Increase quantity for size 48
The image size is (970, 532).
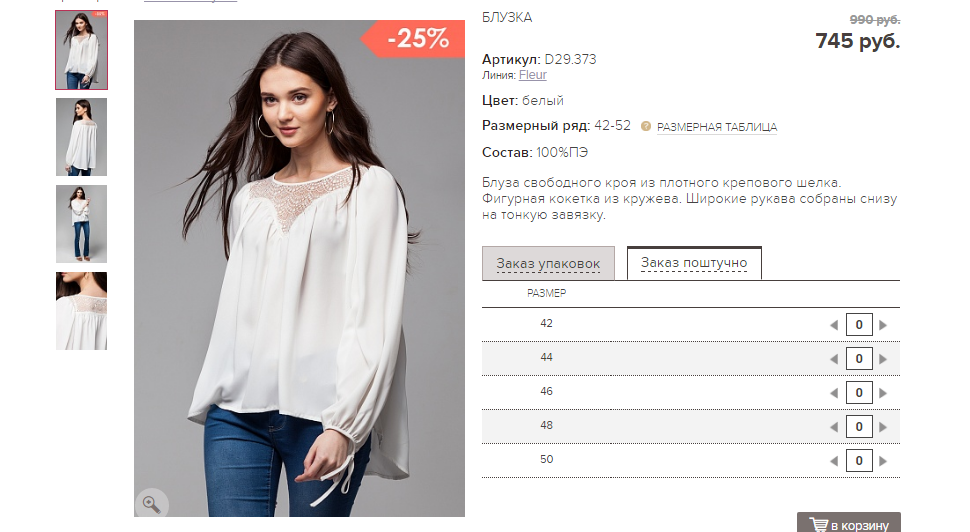point(883,427)
